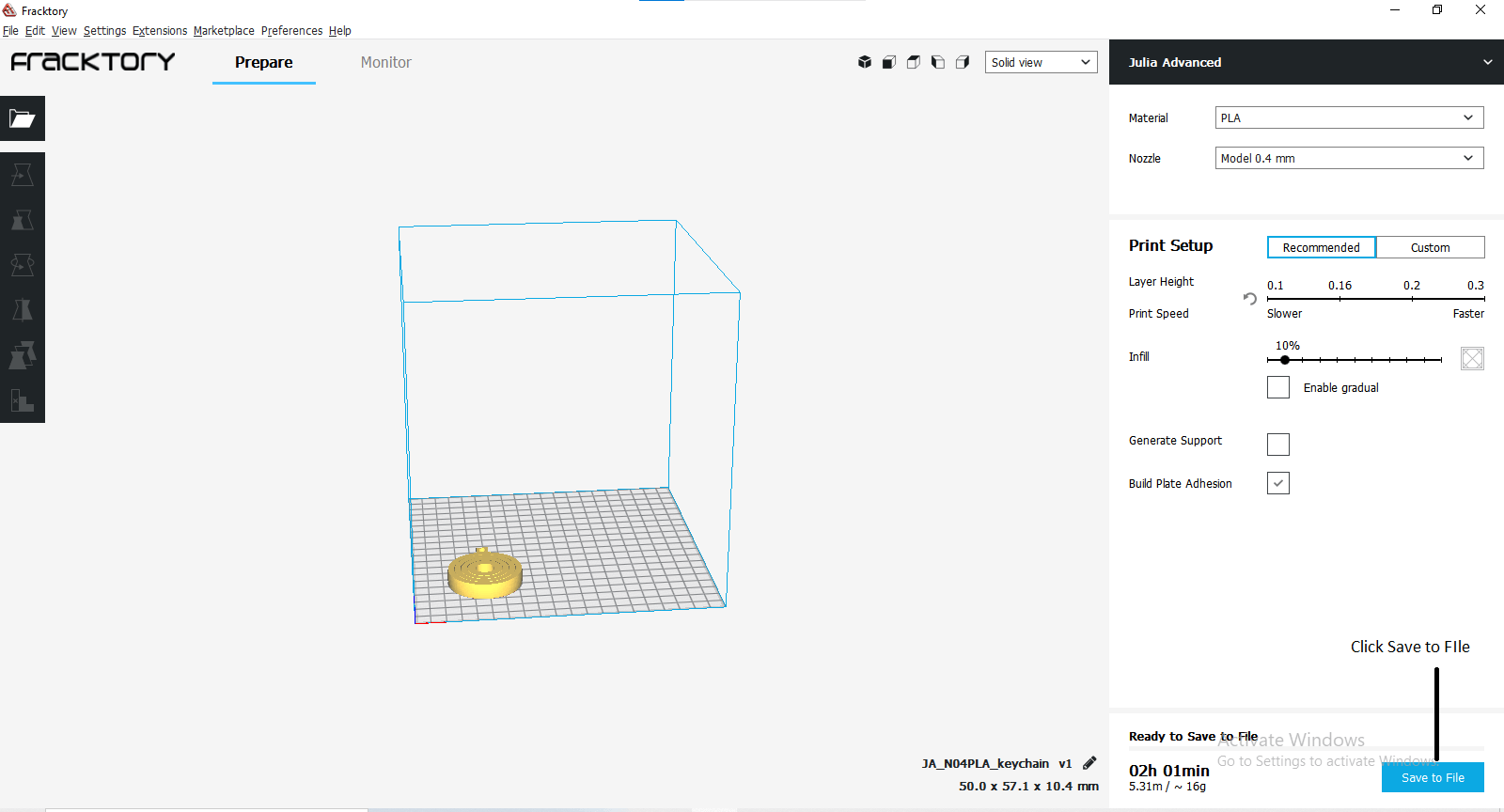Uncheck Build Plate Adhesion checkbox
1504x812 pixels.
[x=1278, y=483]
